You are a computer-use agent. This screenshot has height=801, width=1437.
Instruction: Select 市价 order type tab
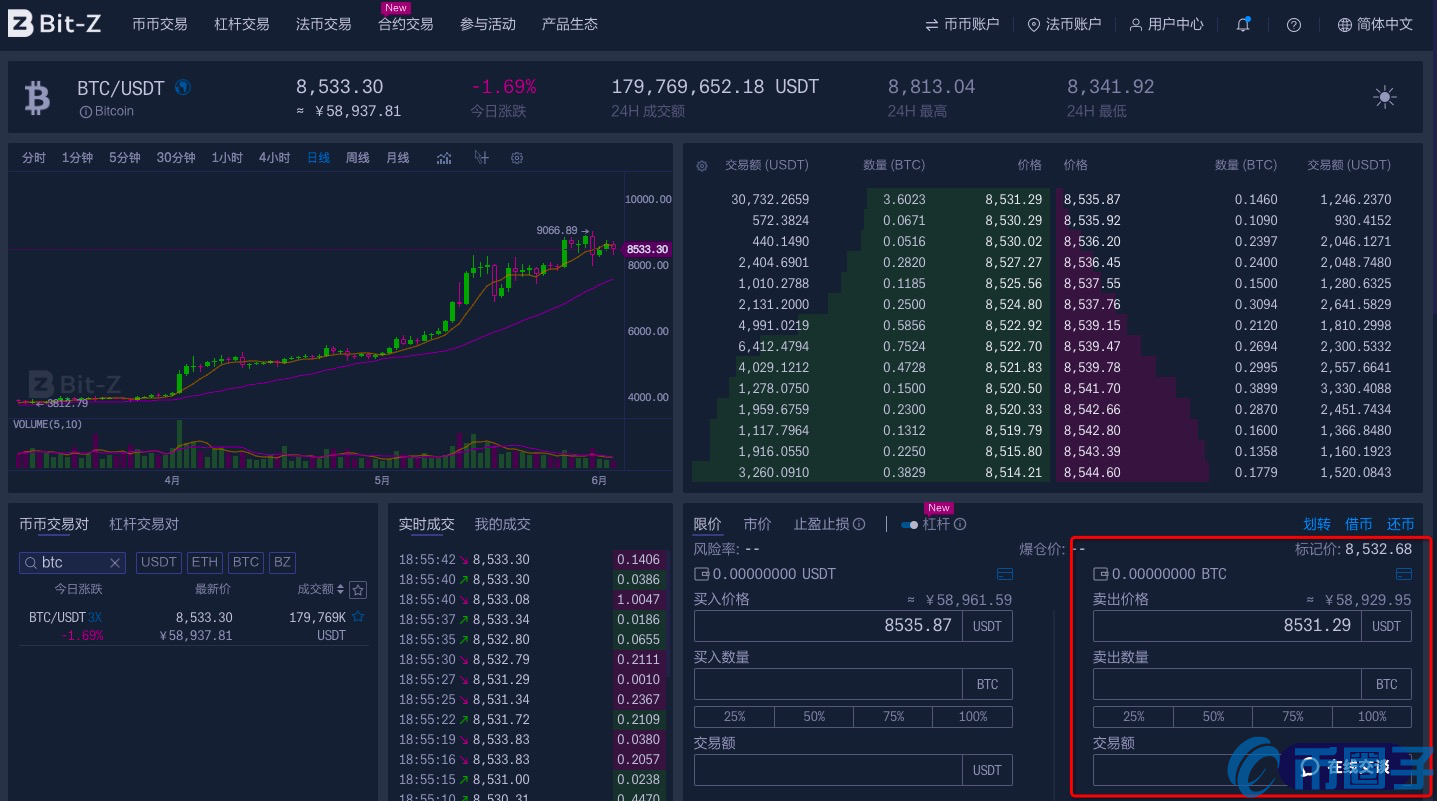[x=758, y=524]
